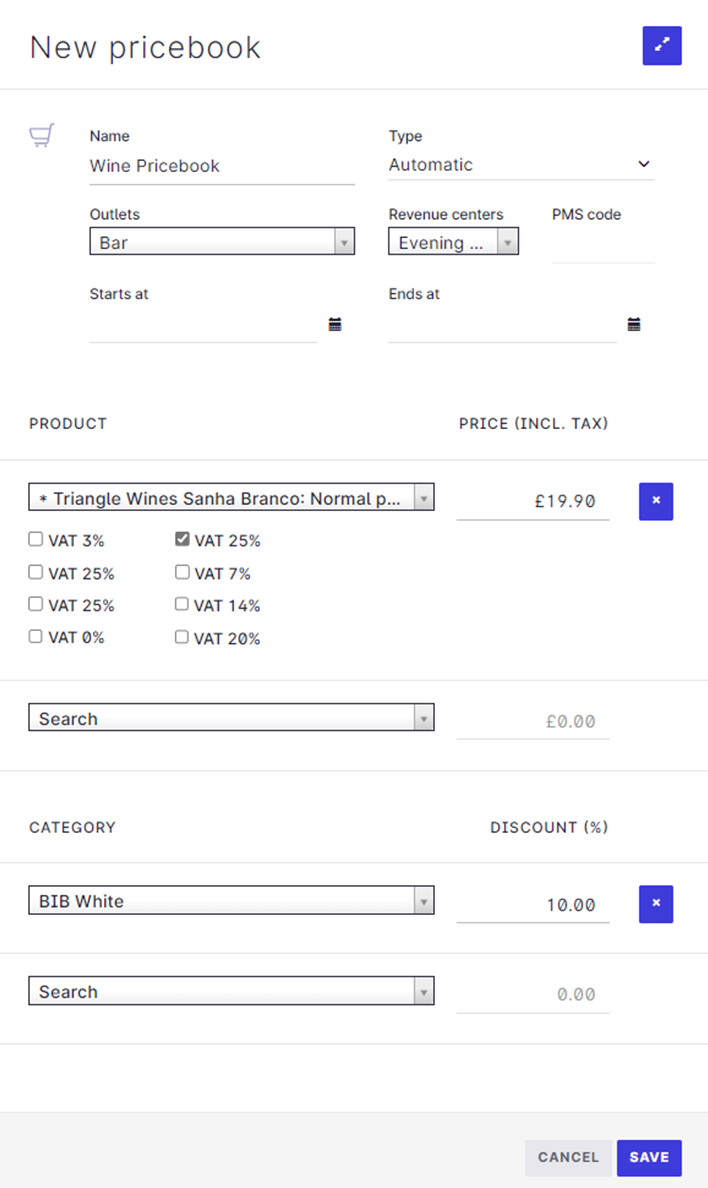
Task: Select the VAT 14% checkbox
Action: (x=182, y=604)
